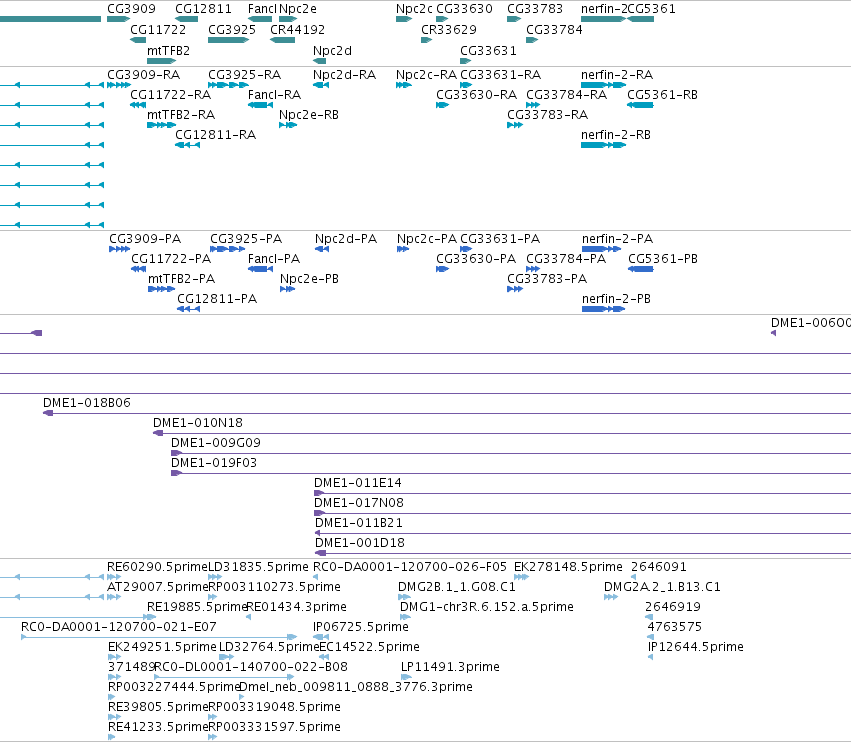The width and height of the screenshot is (851, 742).
Task: Select the Npc2d-PA protein feature
Action: coord(322,249)
